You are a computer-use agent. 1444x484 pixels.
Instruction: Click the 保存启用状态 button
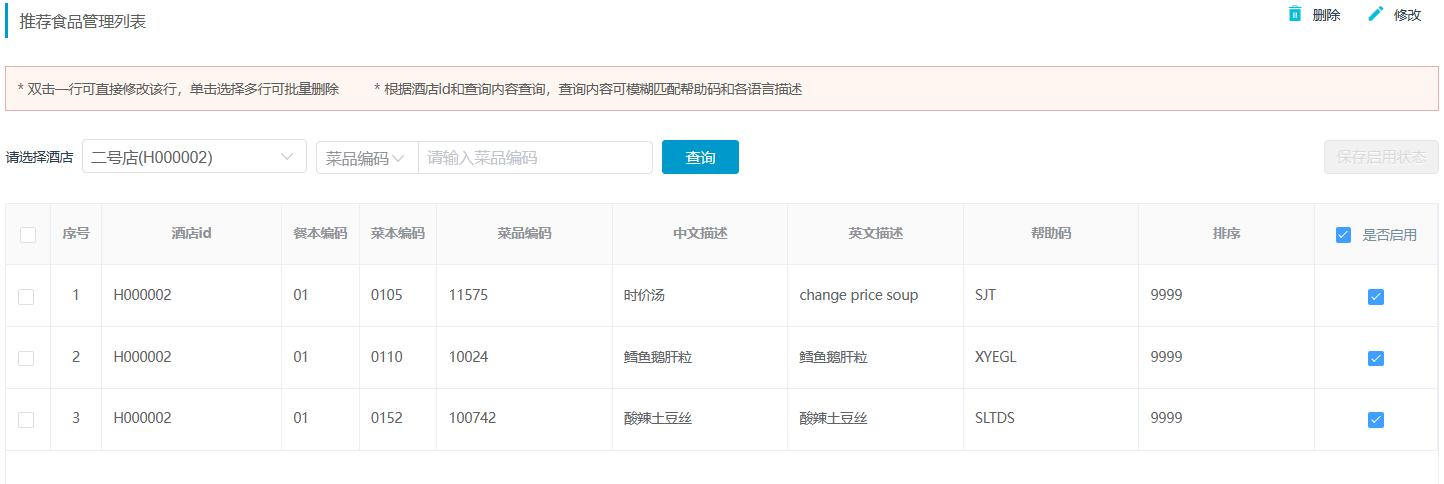(x=1381, y=157)
